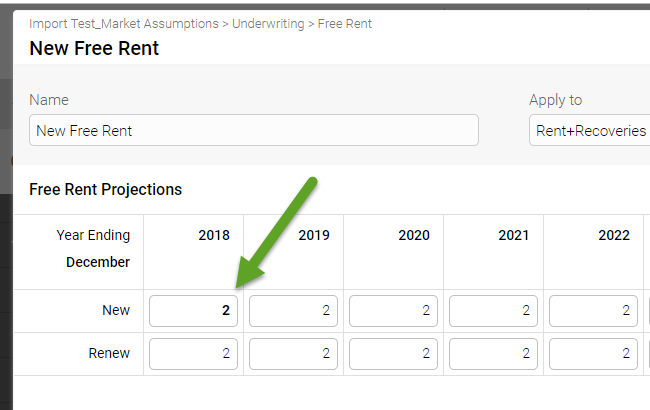Select the 2019 column header
This screenshot has width=650, height=410.
[x=314, y=235]
